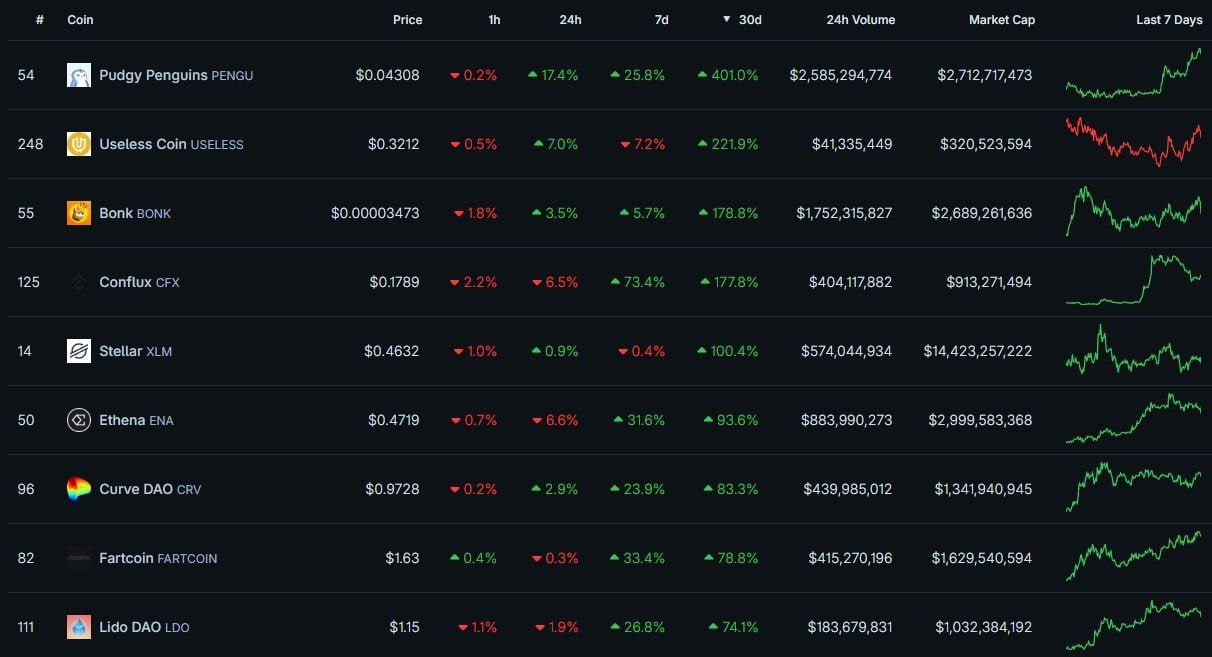This screenshot has height=657, width=1212.
Task: Click the Conflux logo icon
Action: tap(79, 282)
